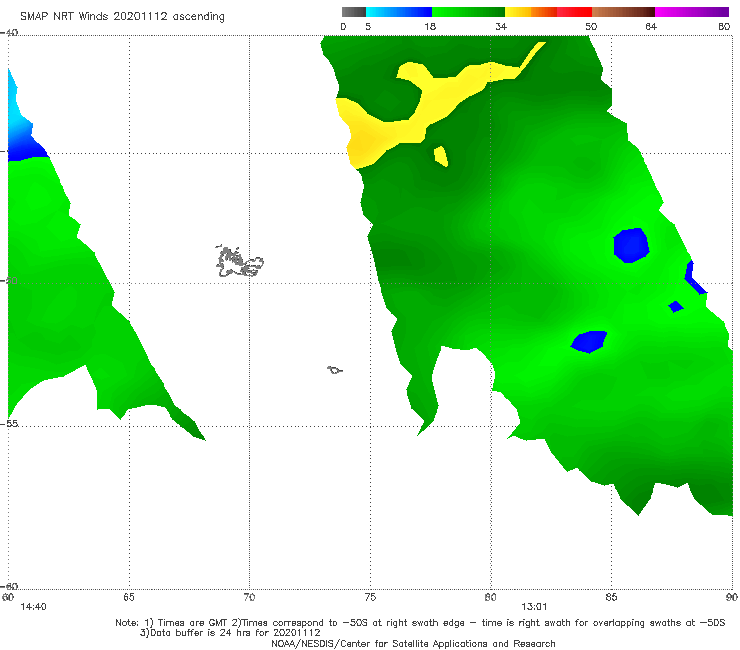This screenshot has height=650, width=740.
Task: Click the longitude label '85'
Action: pyautogui.click(x=611, y=597)
